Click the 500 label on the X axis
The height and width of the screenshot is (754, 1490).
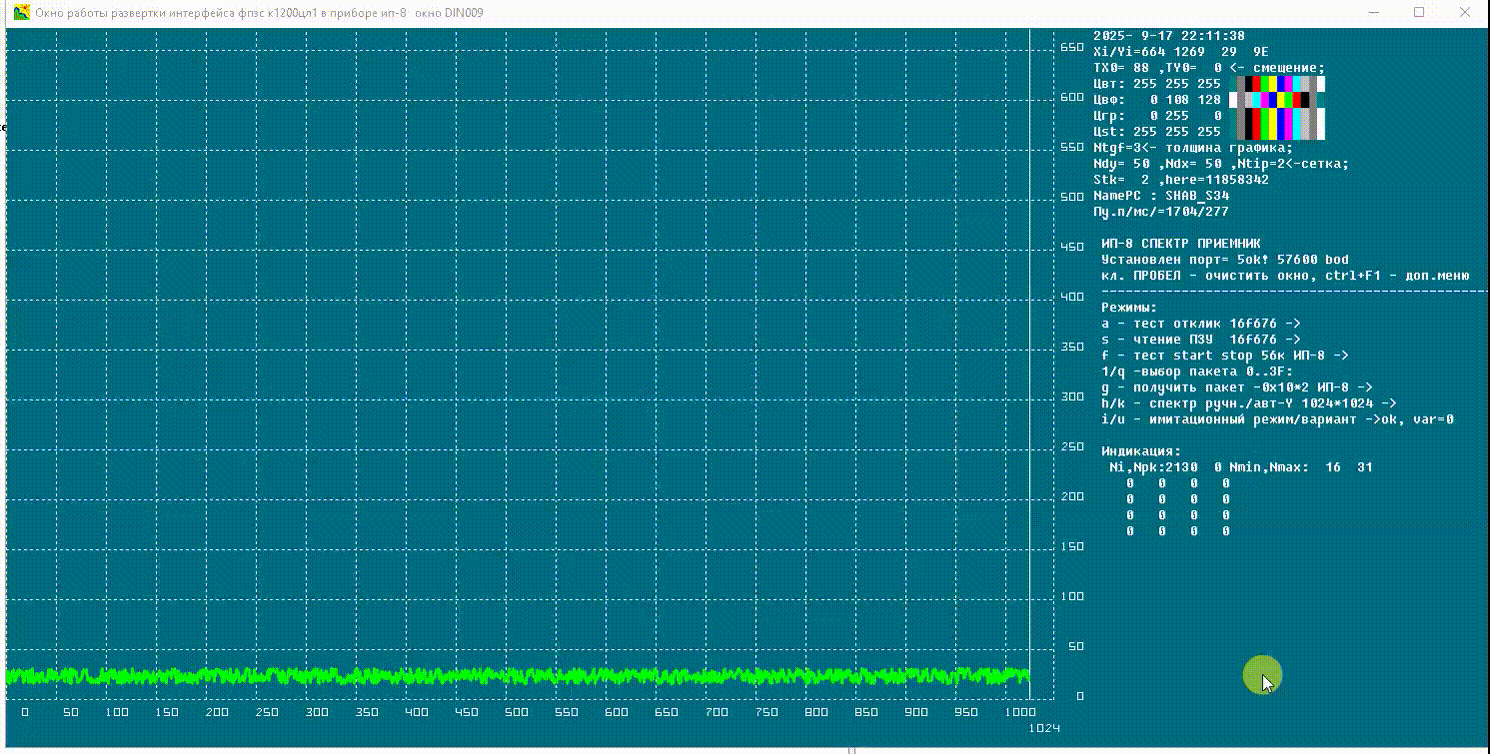point(516,713)
